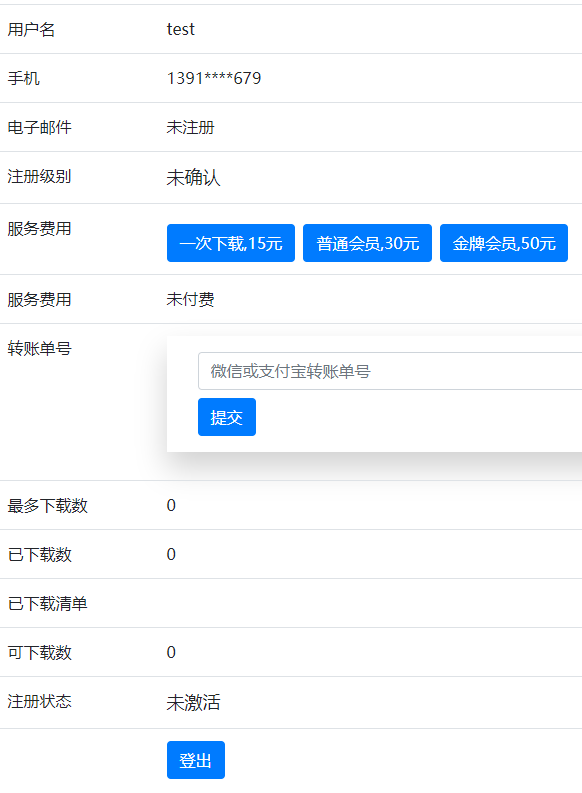Click the 注册级别 row label
This screenshot has width=582, height=793.
click(39, 177)
